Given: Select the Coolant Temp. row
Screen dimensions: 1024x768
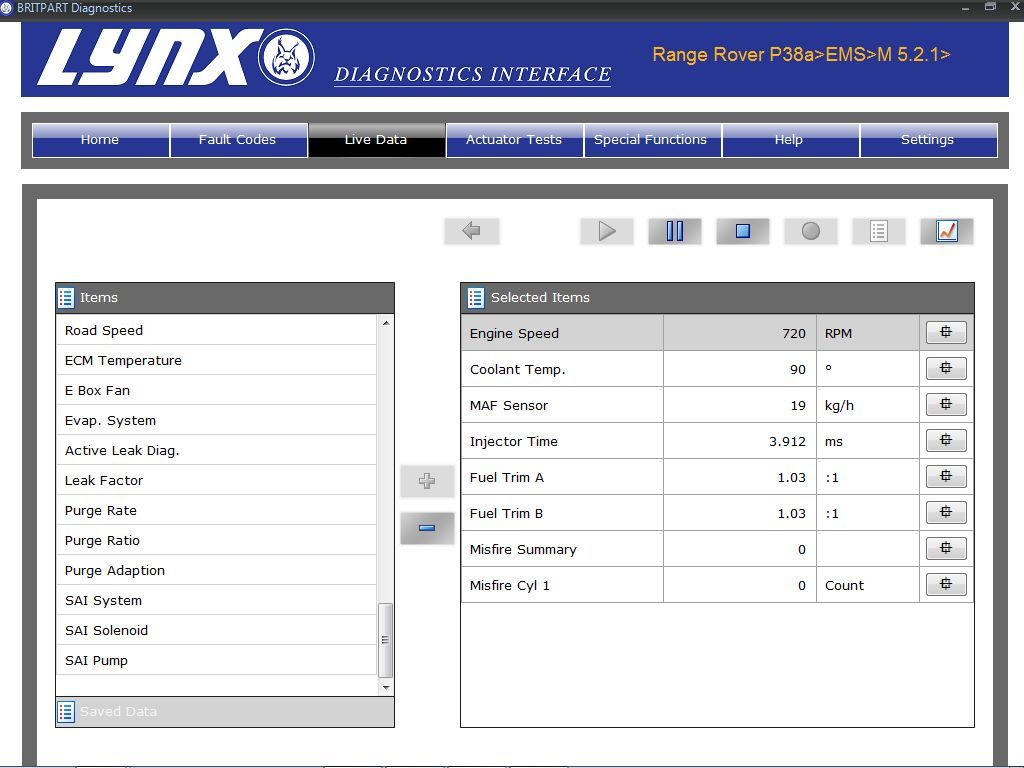Looking at the screenshot, I should pyautogui.click(x=717, y=369).
